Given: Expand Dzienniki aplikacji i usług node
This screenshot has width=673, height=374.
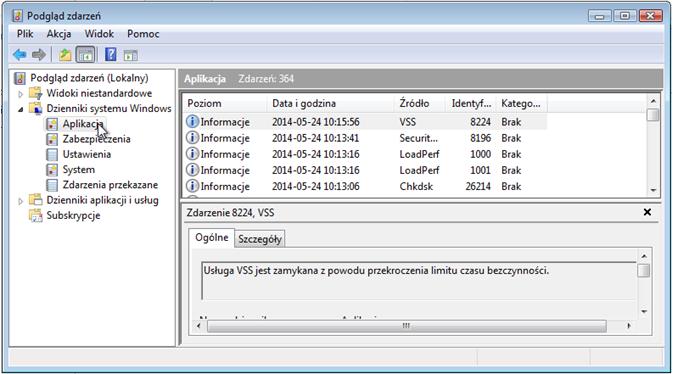Looking at the screenshot, I should 21,201.
